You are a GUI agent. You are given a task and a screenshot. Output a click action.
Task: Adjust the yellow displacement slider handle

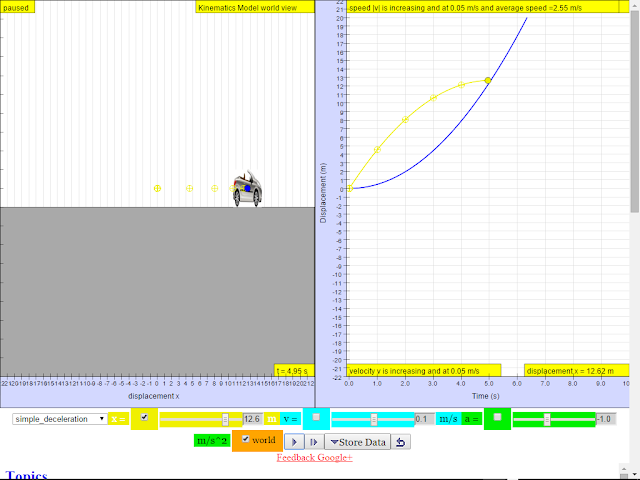point(225,419)
